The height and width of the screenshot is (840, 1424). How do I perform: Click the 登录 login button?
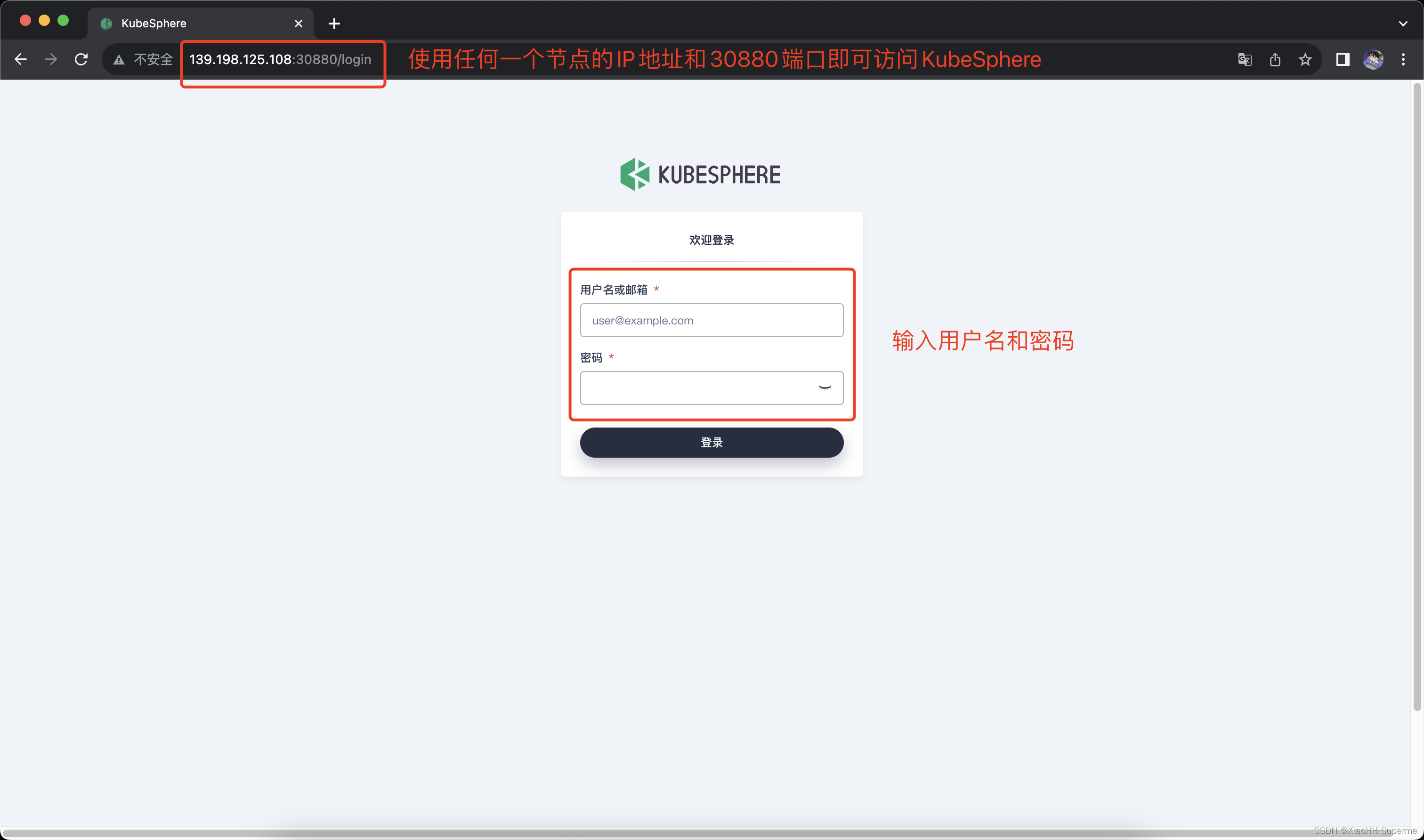(712, 442)
